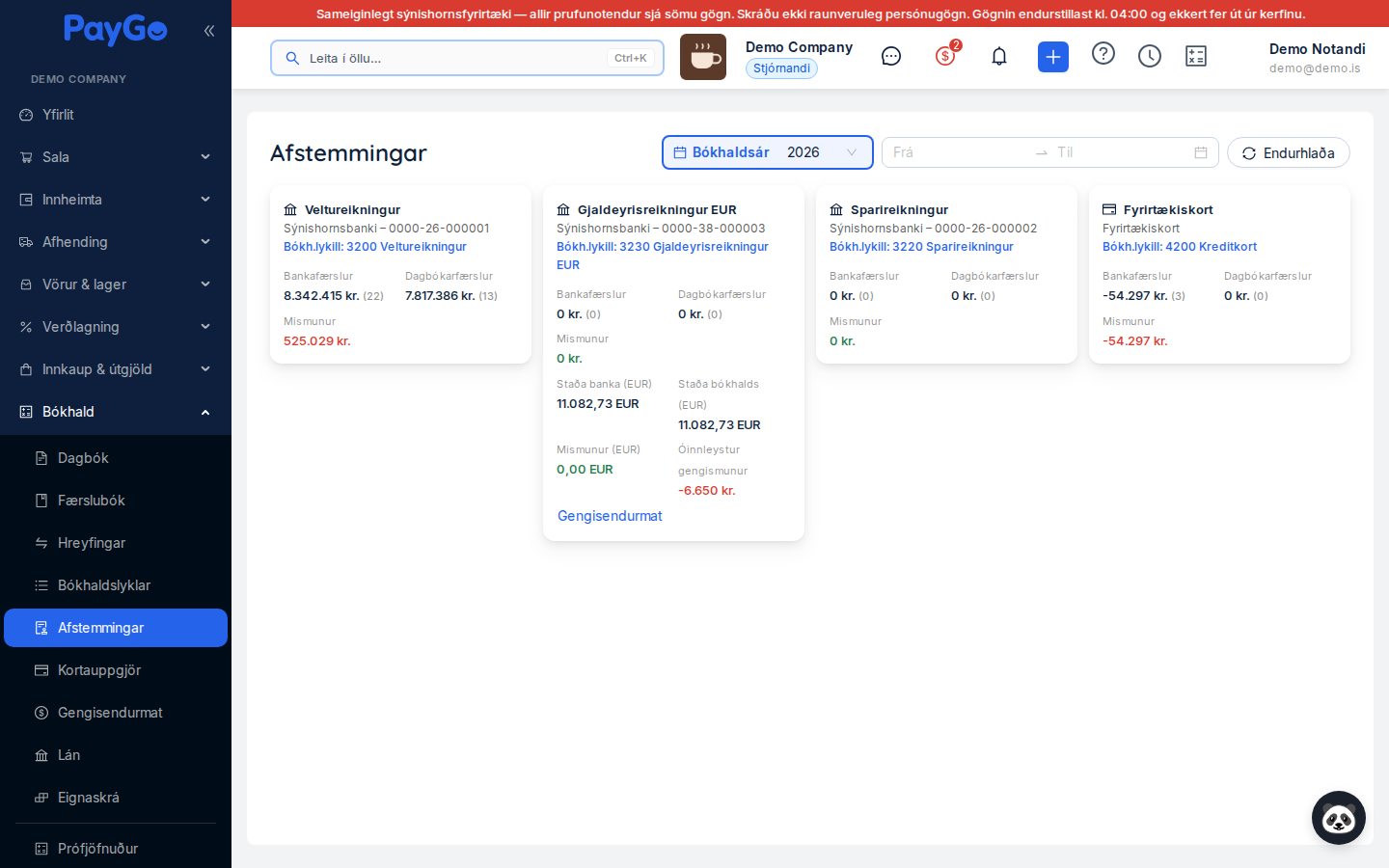
Task: Click the Endurhlaða reload button
Action: 1289,152
